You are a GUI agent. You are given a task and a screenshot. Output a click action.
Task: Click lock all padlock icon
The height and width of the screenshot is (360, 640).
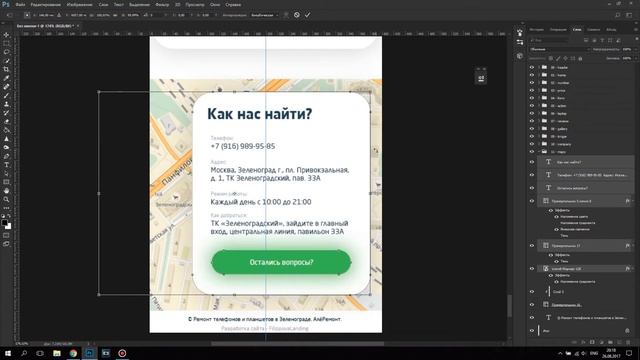(x=580, y=58)
